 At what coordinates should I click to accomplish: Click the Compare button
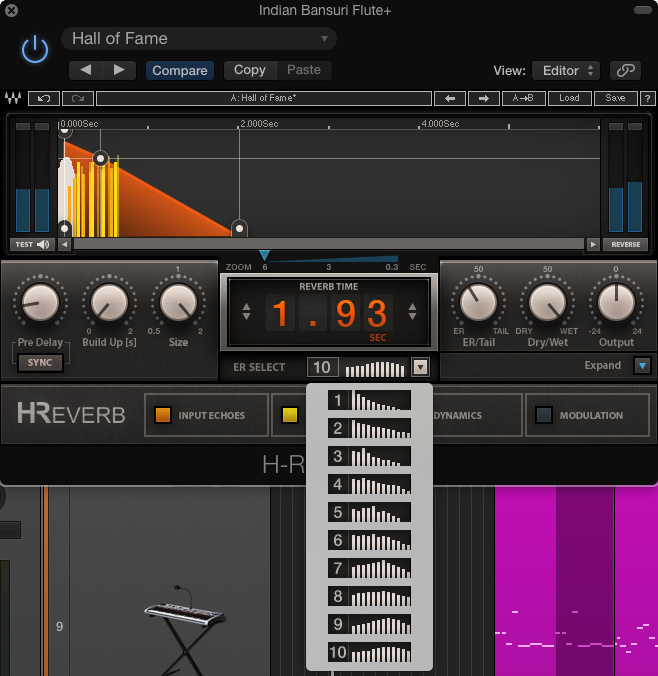tap(180, 71)
